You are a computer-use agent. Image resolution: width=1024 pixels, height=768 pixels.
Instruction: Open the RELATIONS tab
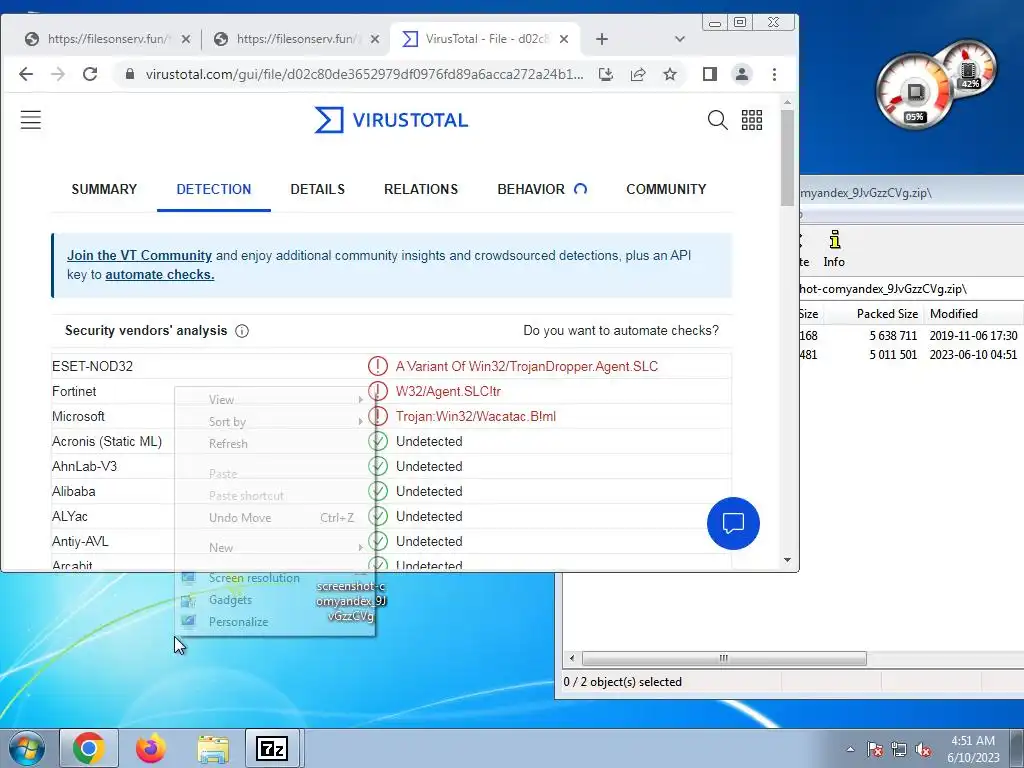pos(421,189)
